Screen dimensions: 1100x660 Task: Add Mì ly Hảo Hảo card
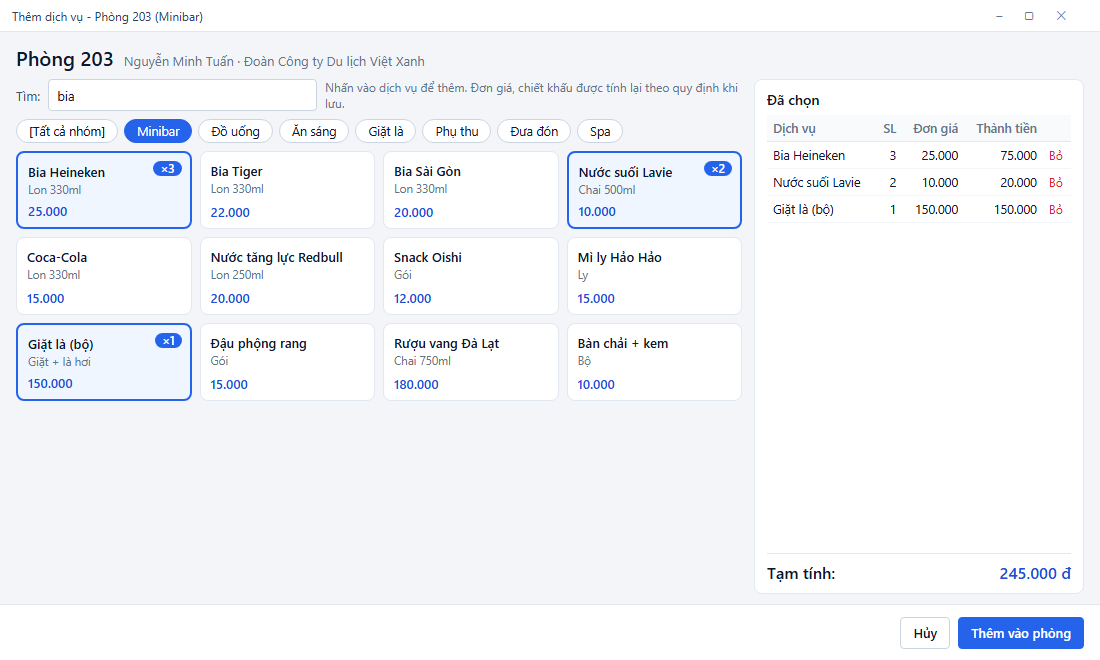pyautogui.click(x=655, y=276)
